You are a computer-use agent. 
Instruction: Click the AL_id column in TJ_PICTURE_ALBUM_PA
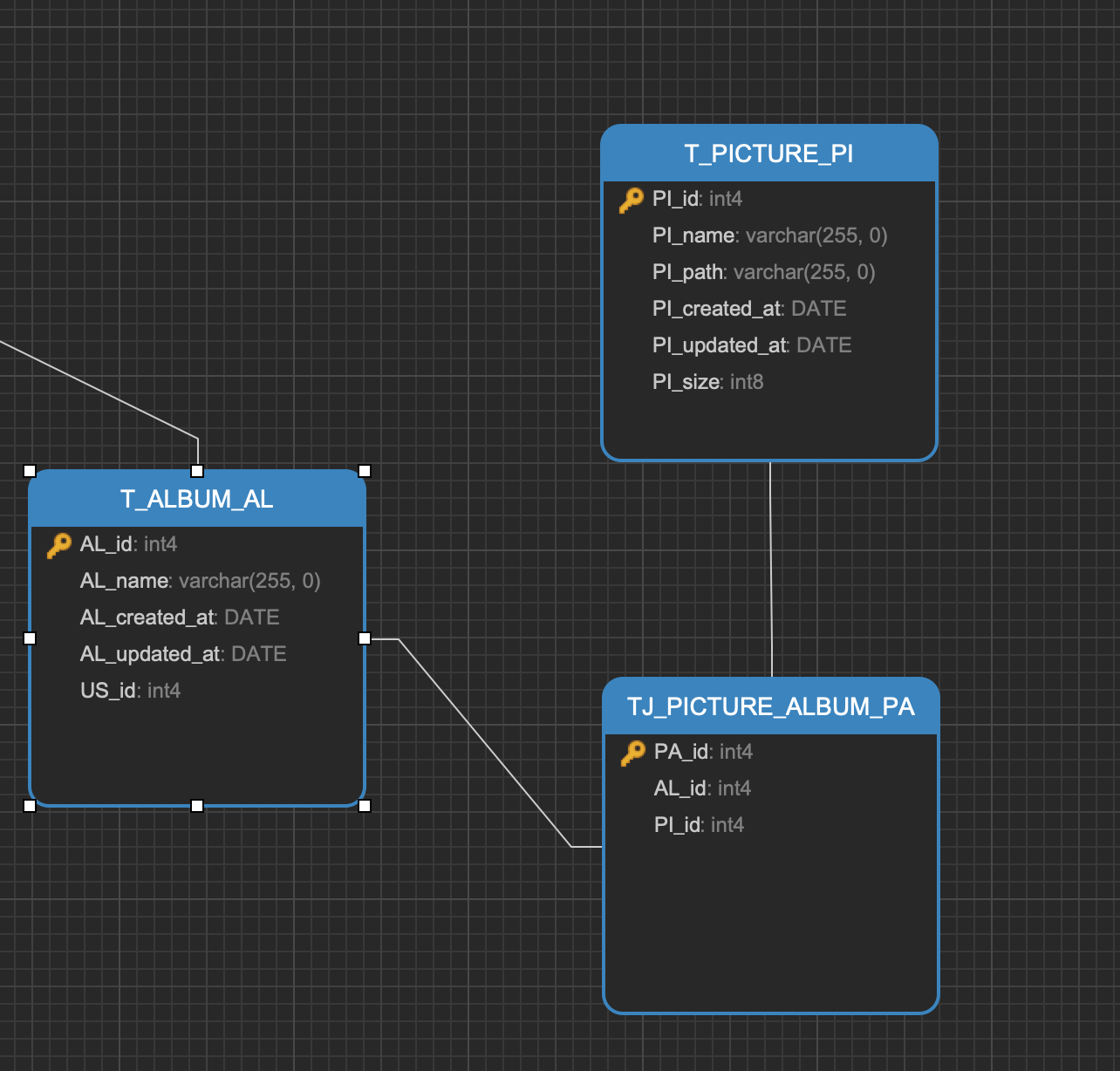tap(702, 788)
